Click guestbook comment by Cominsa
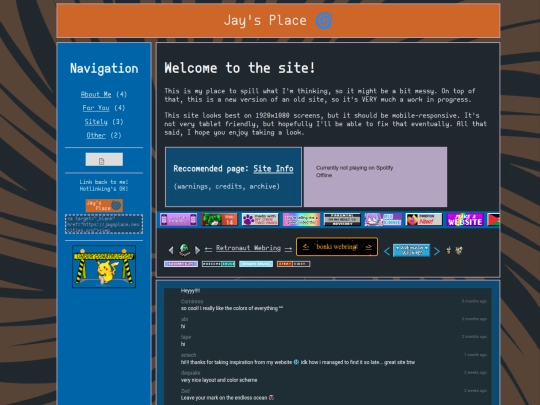540x405 pixels. point(232,308)
